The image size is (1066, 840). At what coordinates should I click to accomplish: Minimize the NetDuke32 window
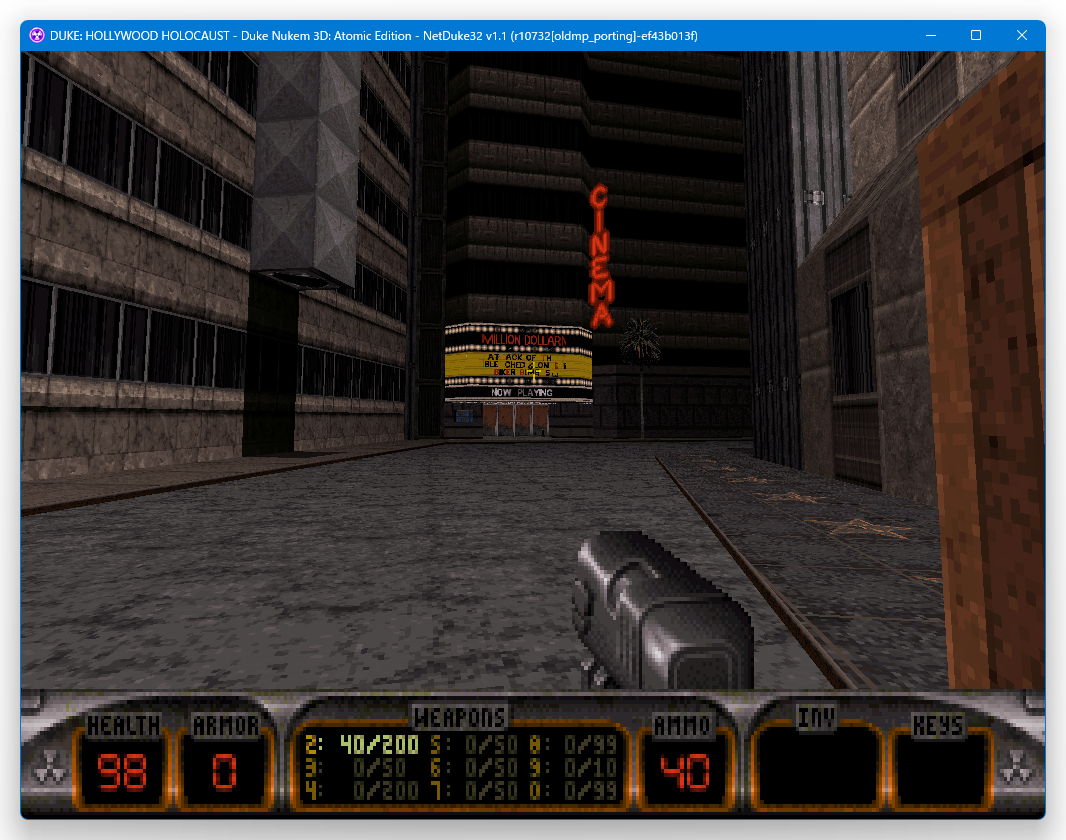[931, 35]
